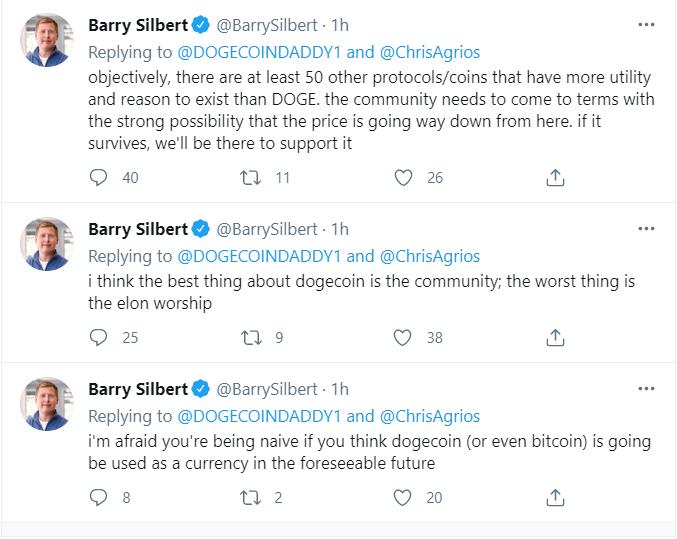Open the 1h timestamp on second tweet

coord(340,229)
